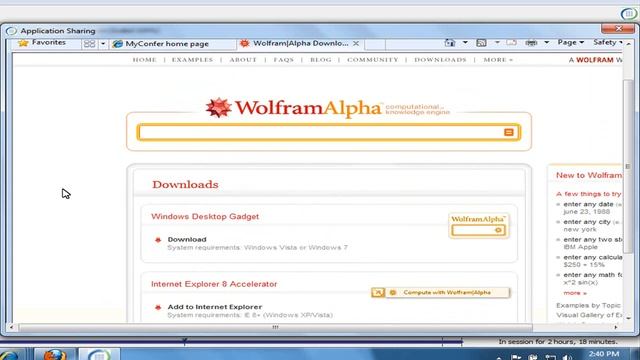Open the Safety menu
The image size is (640, 360).
coord(608,42)
